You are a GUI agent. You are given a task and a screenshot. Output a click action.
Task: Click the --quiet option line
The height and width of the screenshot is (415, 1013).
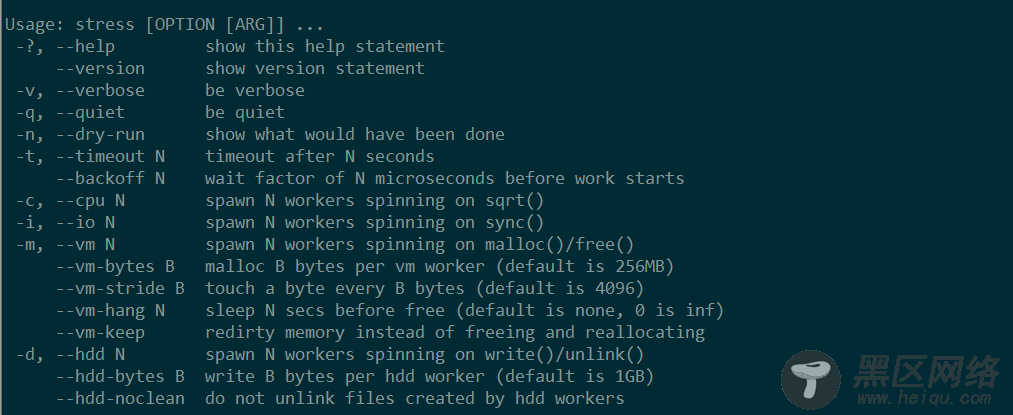(x=151, y=112)
